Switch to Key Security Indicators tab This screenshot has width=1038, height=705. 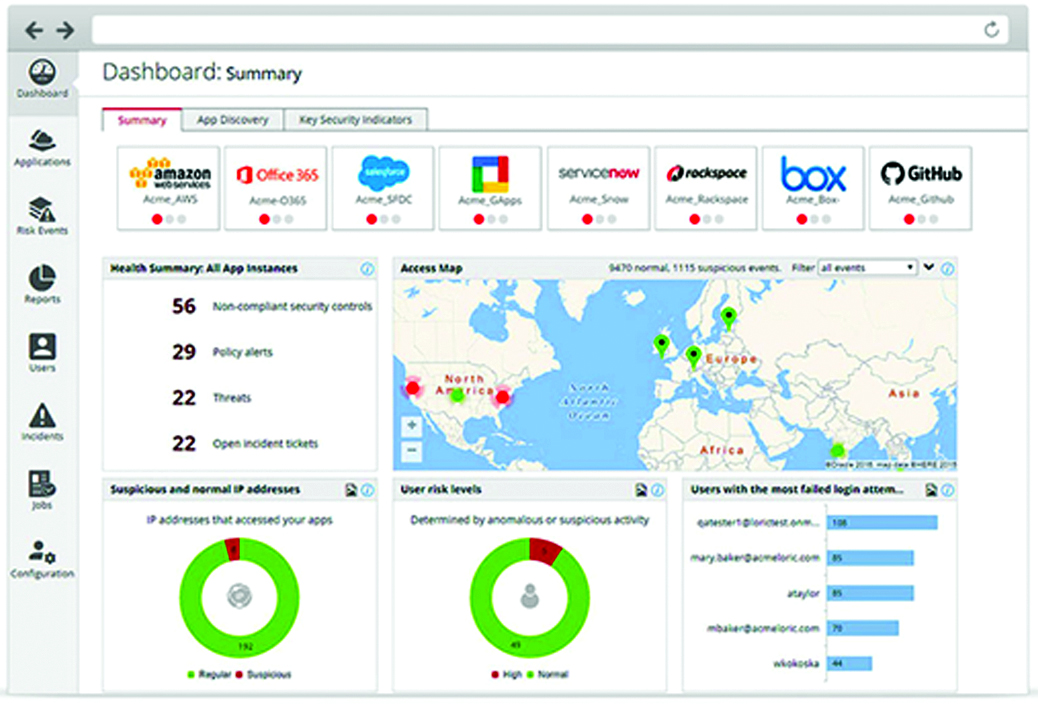point(355,120)
